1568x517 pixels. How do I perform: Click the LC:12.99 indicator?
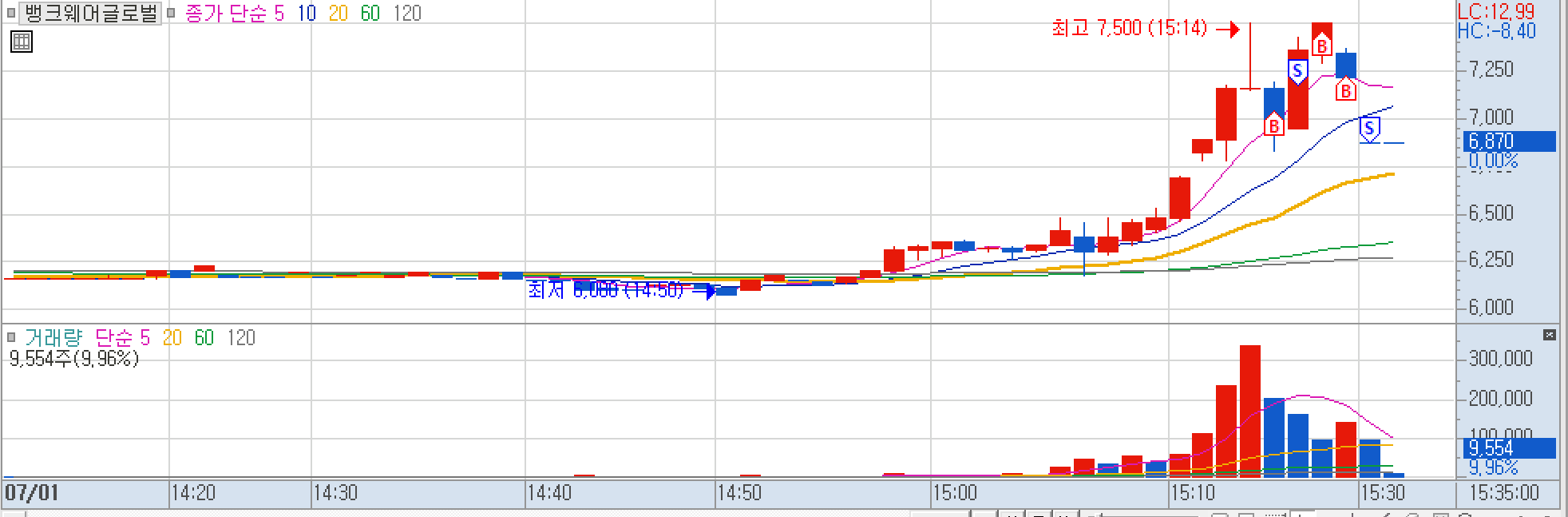point(1496,11)
